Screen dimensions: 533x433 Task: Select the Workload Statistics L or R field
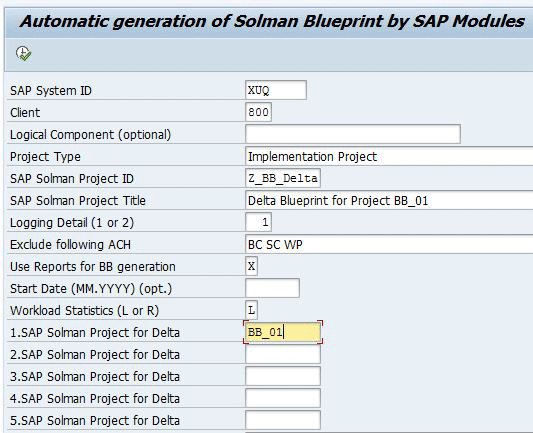[251, 310]
